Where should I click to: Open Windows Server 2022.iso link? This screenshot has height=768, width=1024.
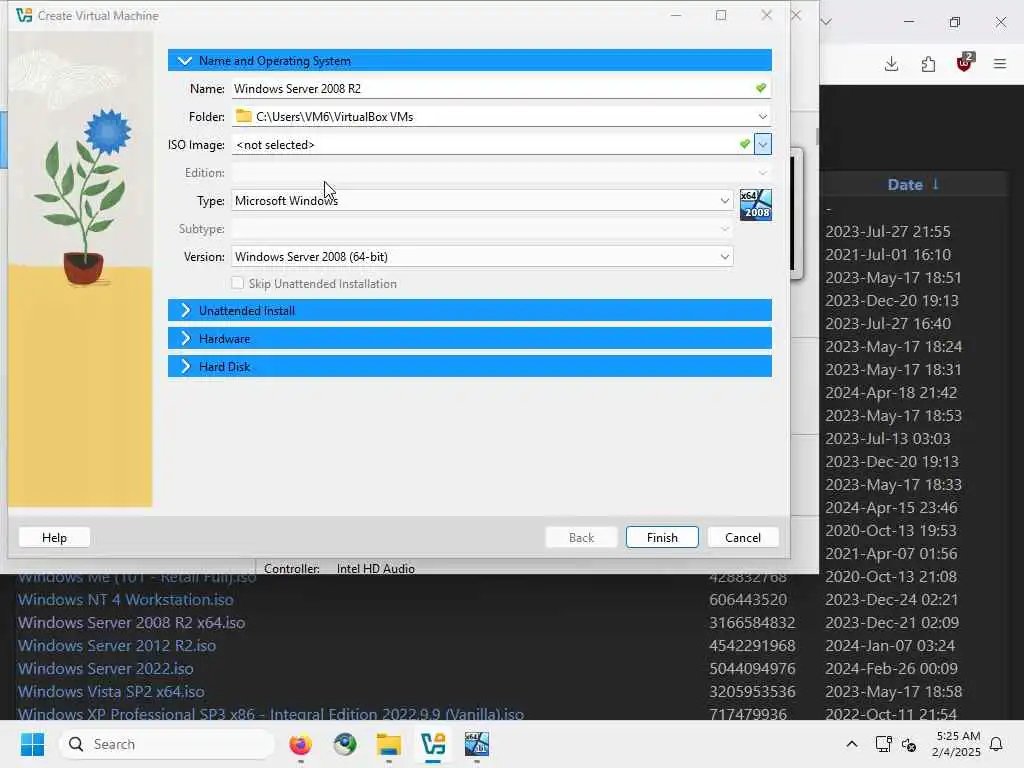[x=106, y=669]
